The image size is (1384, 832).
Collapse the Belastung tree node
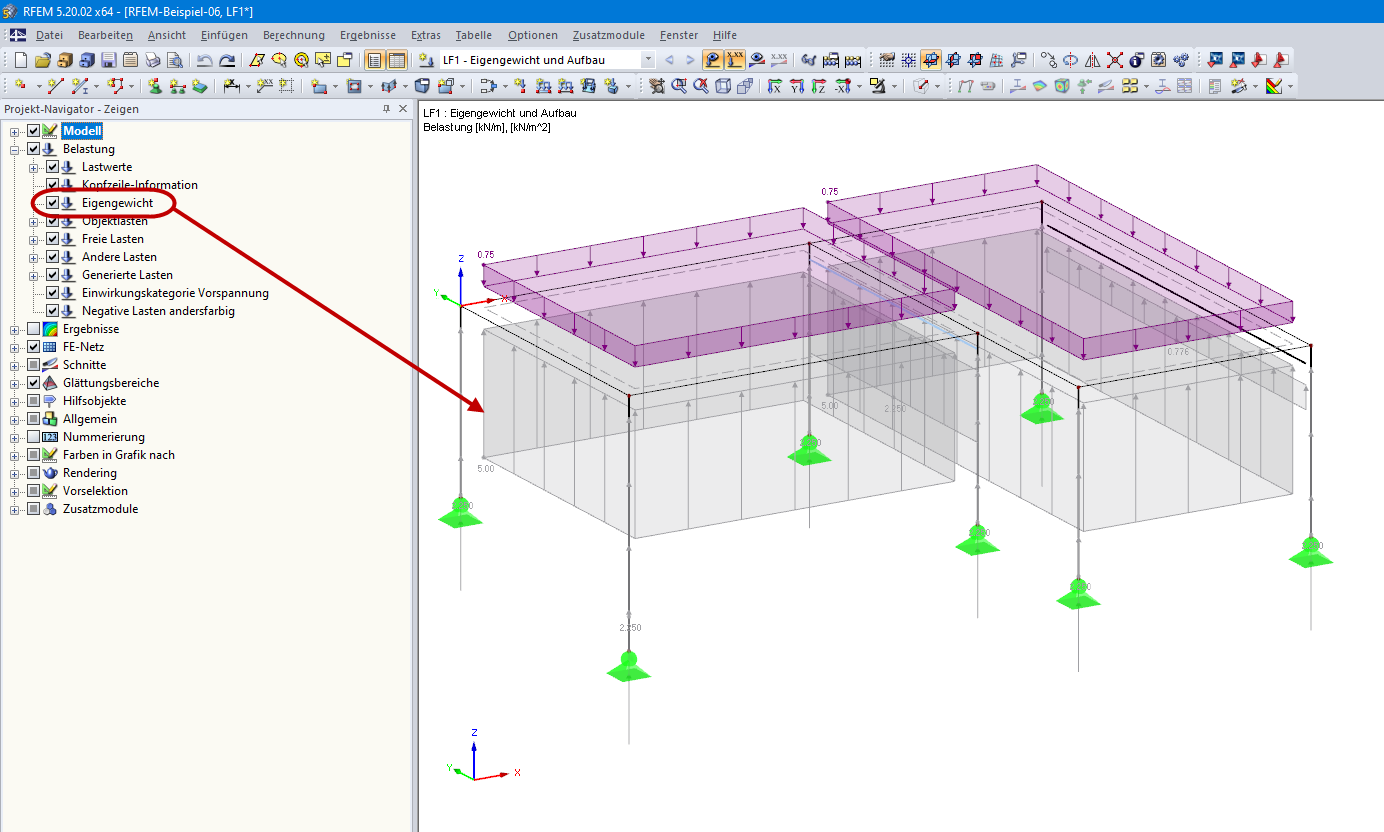coord(15,149)
